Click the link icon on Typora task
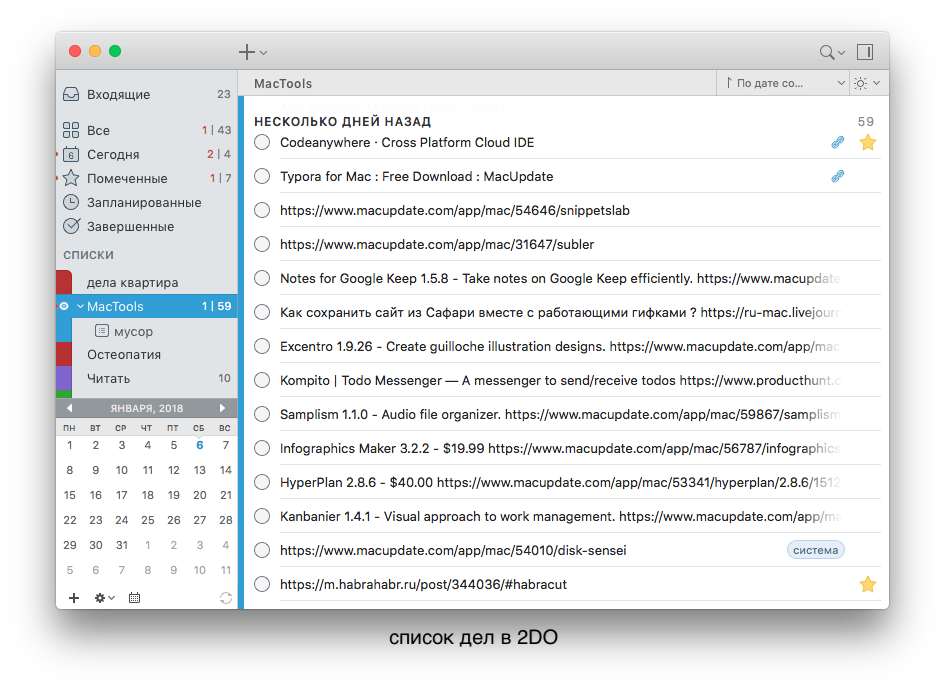945x689 pixels. [838, 176]
